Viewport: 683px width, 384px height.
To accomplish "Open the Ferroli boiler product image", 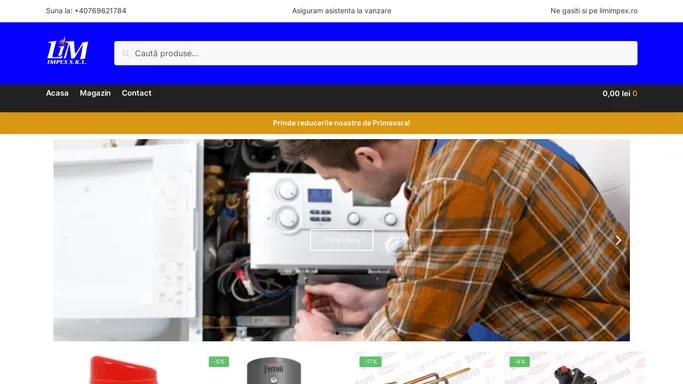I will pos(274,371).
